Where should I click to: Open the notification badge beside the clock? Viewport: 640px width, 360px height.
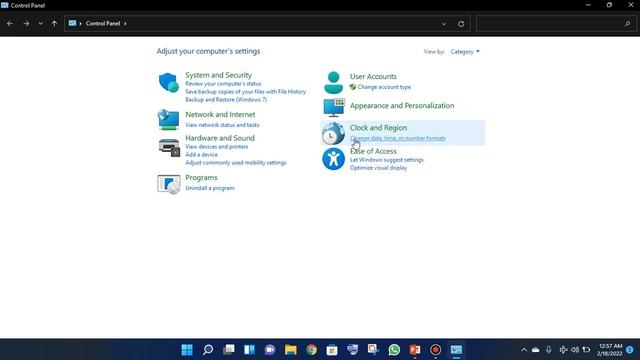[630, 350]
